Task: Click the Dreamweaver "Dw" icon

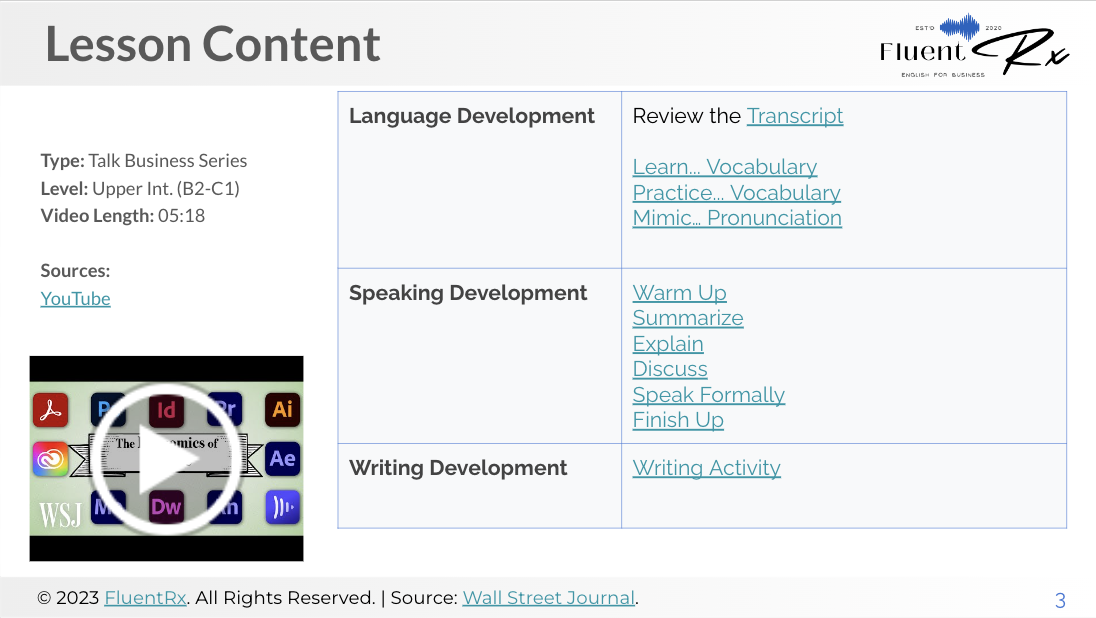Action: pyautogui.click(x=166, y=507)
